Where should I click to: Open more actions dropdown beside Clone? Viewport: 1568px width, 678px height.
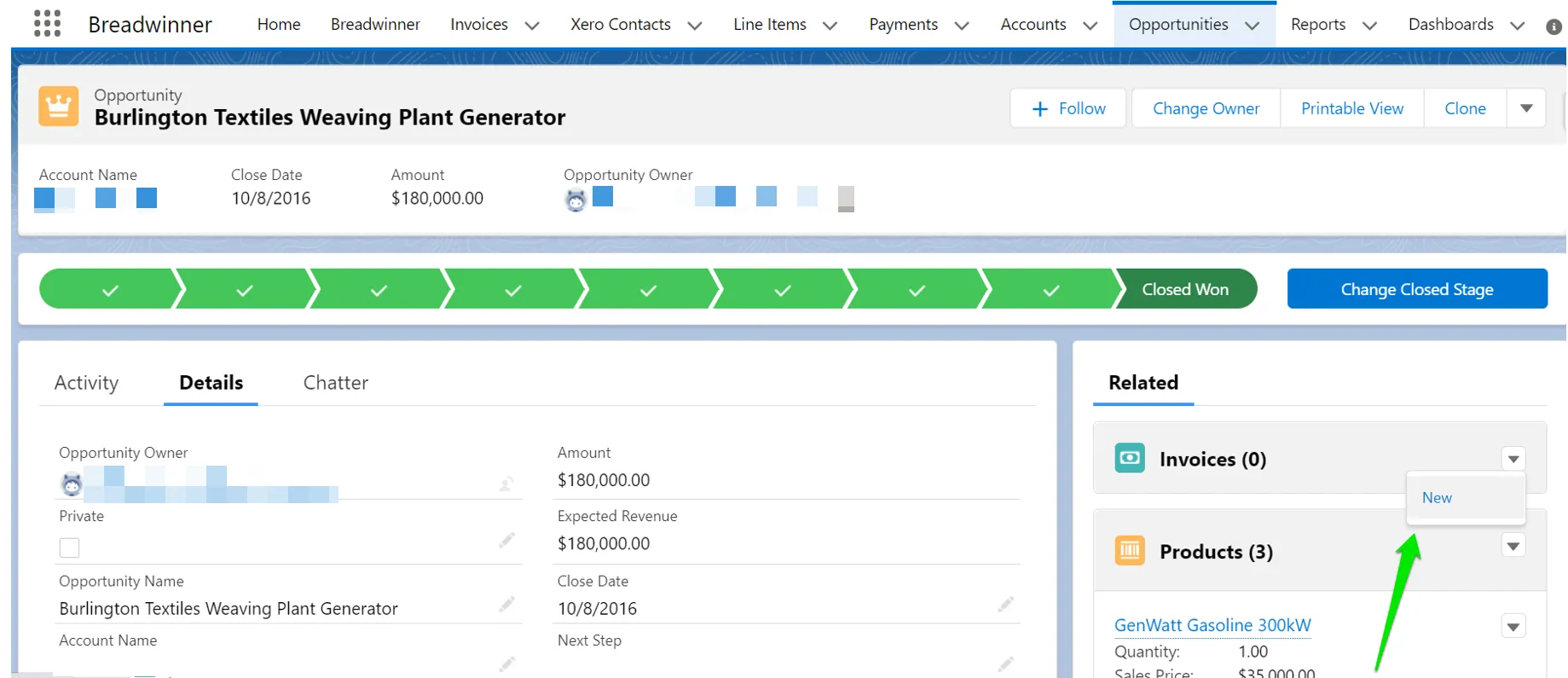point(1526,108)
